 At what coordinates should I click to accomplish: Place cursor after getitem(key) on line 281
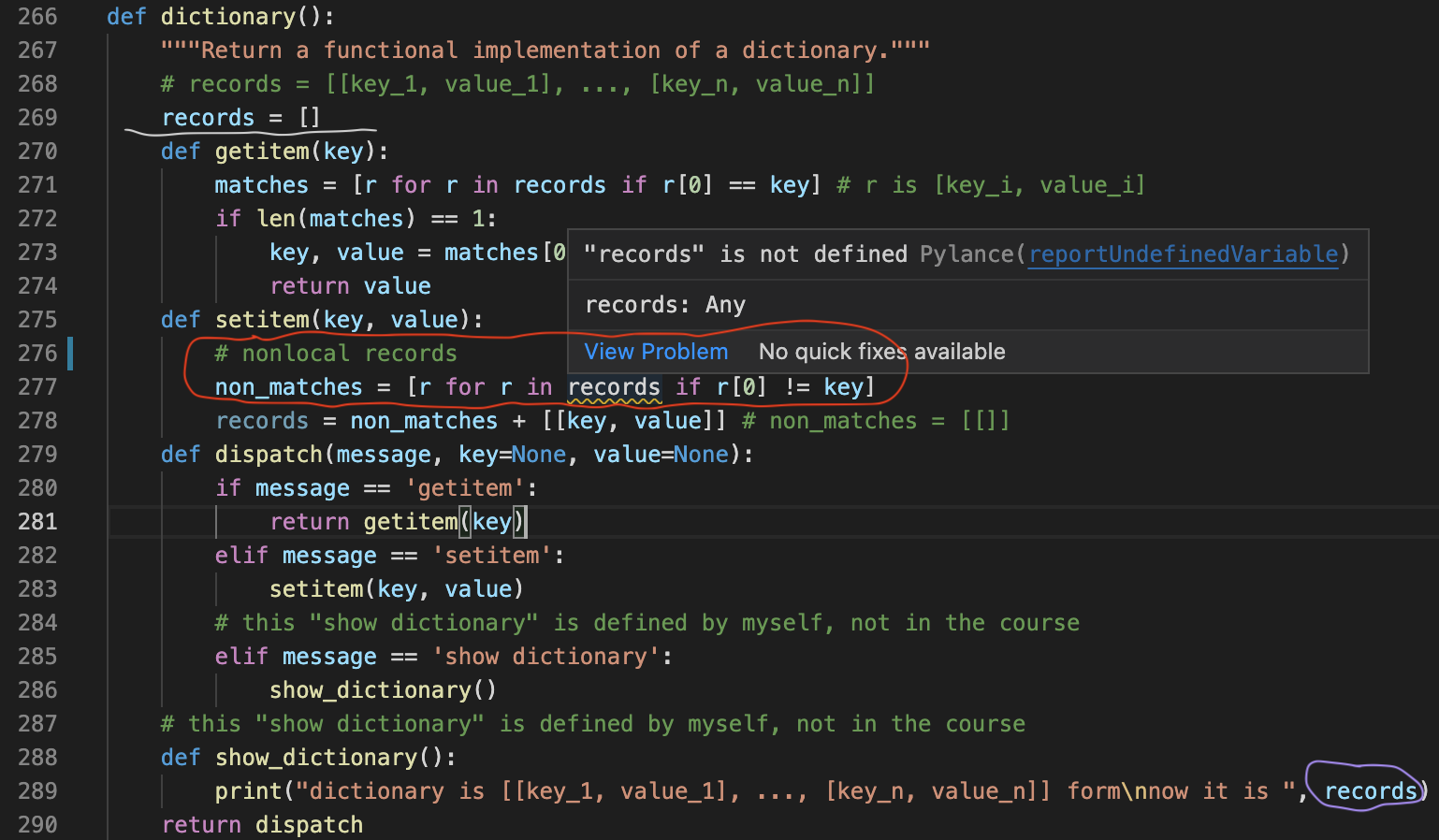[526, 521]
